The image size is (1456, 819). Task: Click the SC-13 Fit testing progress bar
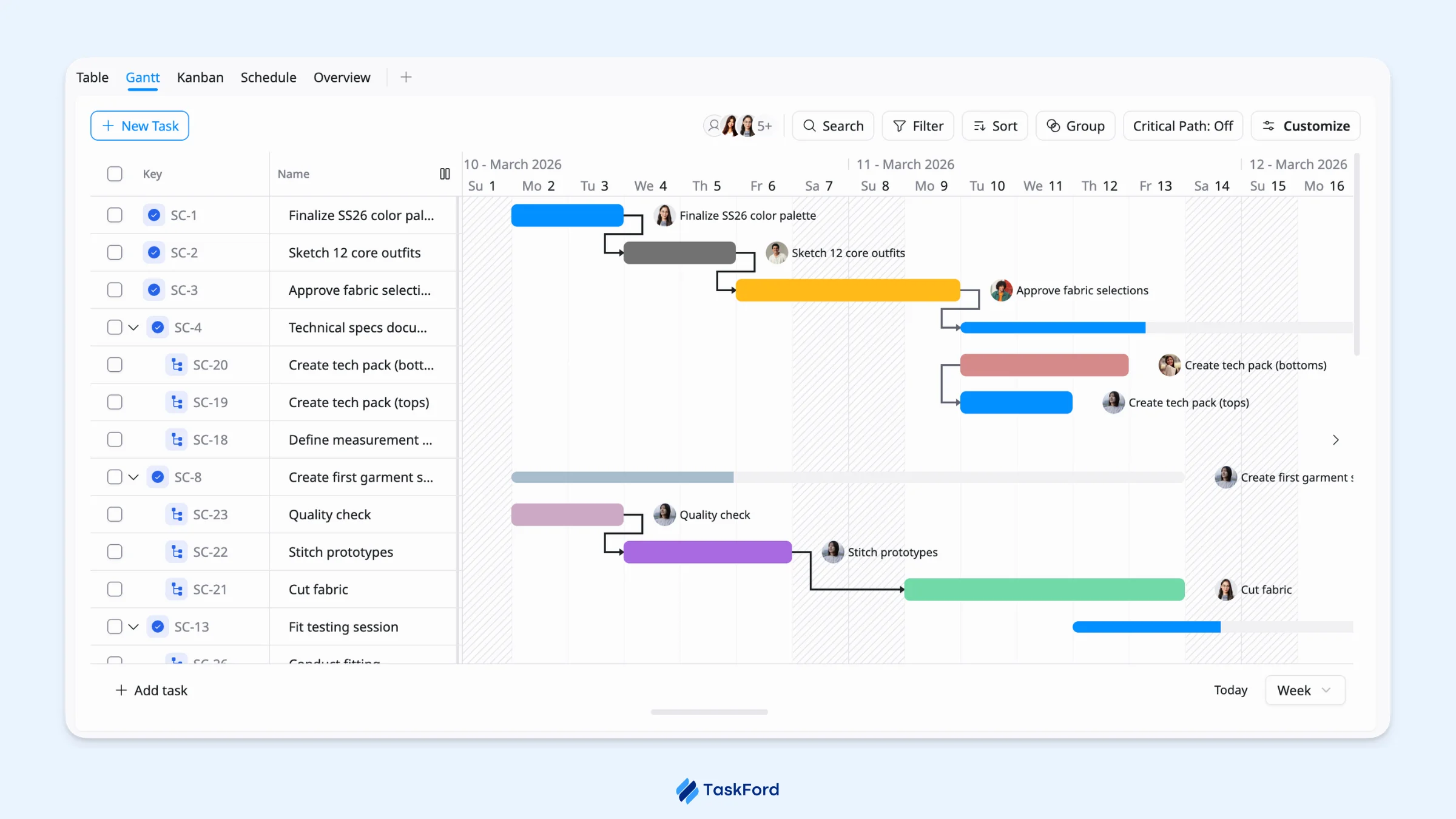(1212, 627)
